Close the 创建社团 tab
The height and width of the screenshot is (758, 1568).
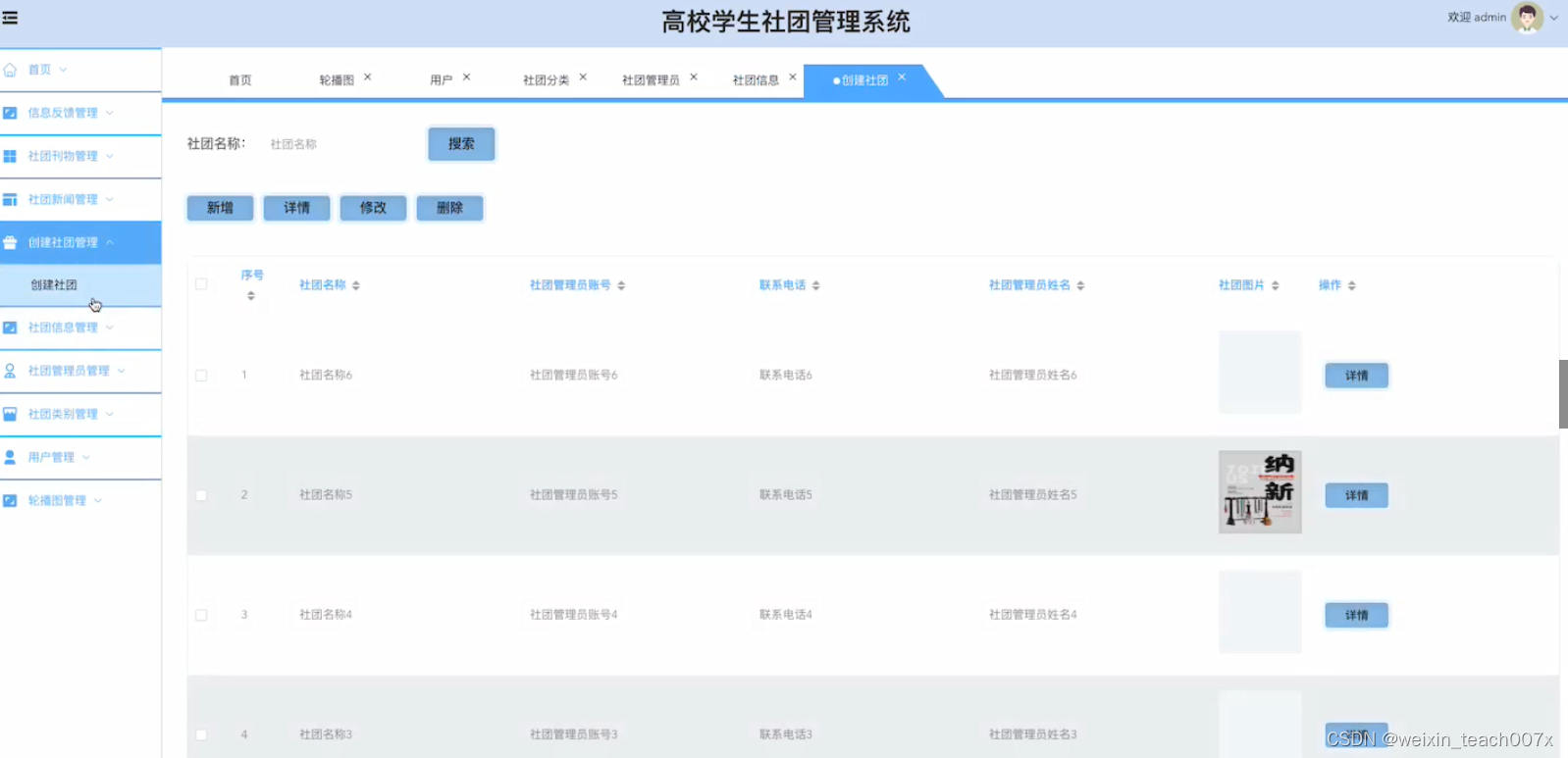pyautogui.click(x=902, y=76)
